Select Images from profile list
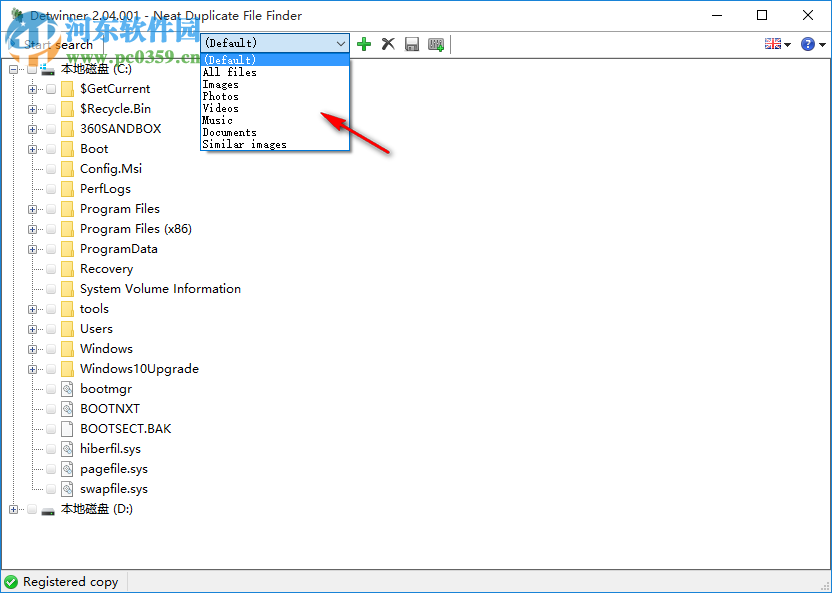This screenshot has height=593, width=832. point(275,84)
